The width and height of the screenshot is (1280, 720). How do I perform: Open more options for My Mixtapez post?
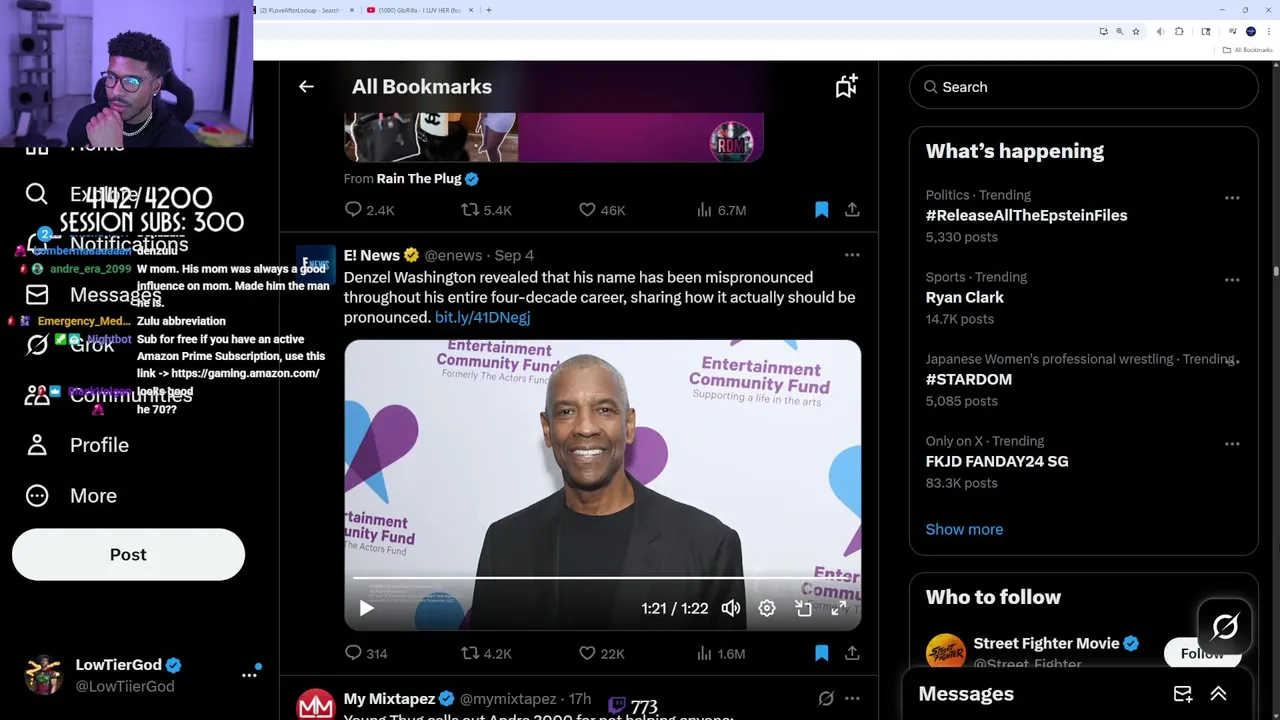pyautogui.click(x=852, y=699)
